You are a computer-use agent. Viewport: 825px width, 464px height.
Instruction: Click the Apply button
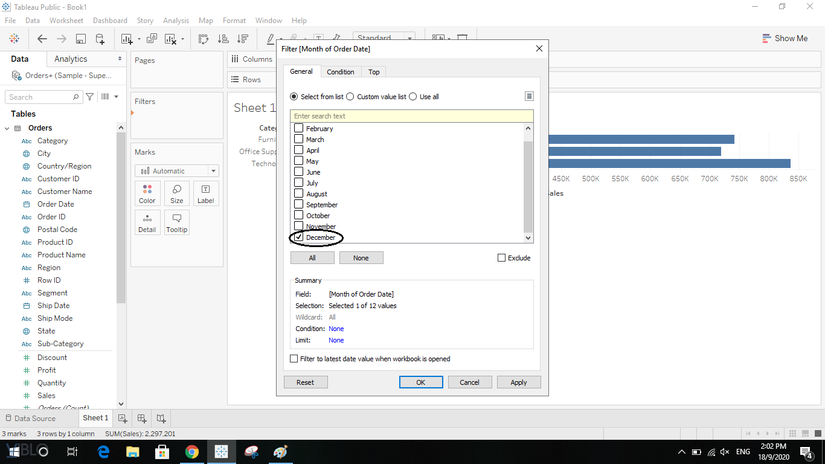coord(518,382)
